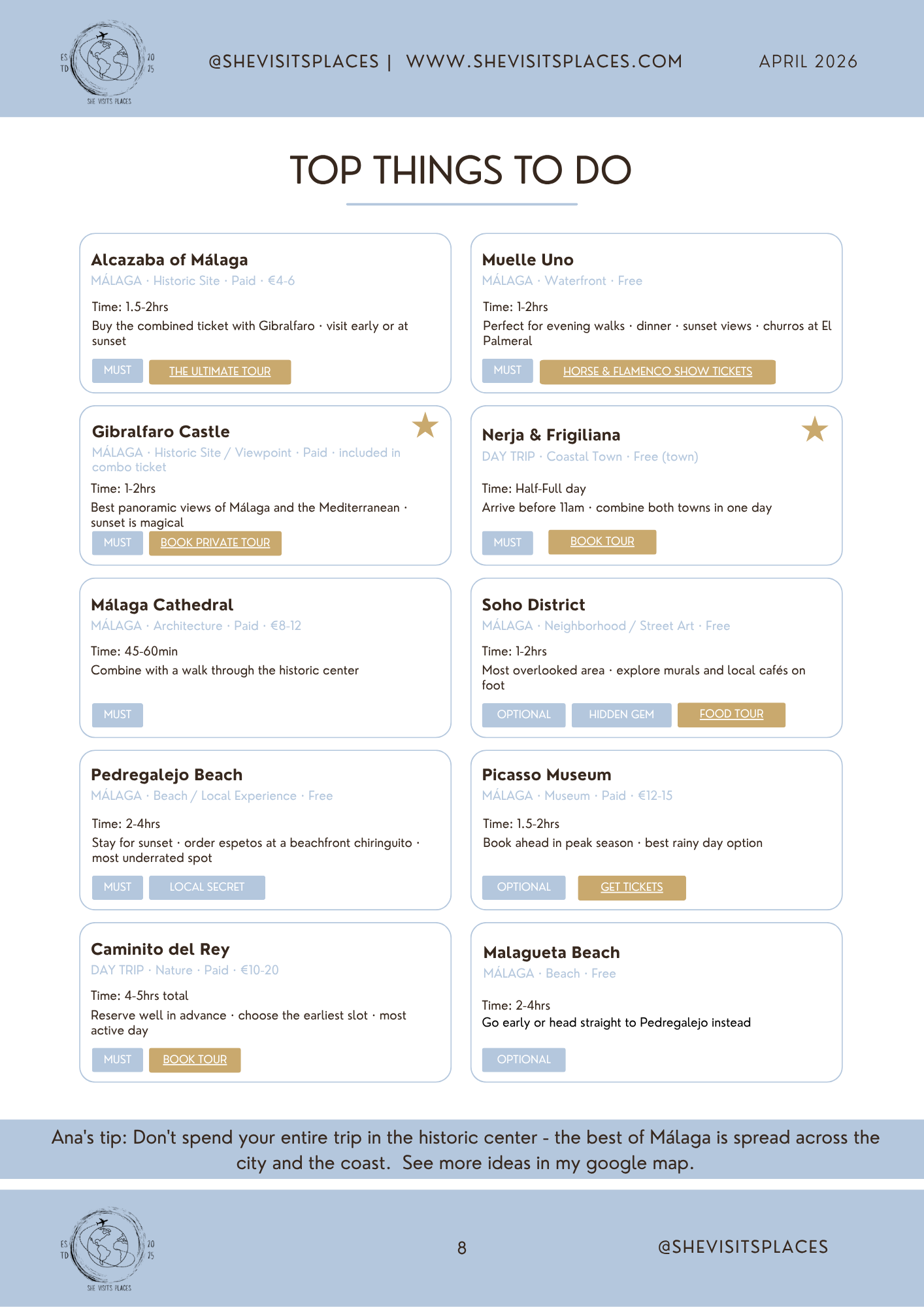Click the gold star on Gibralfaro Castle card
The height and width of the screenshot is (1307, 924).
tap(425, 425)
